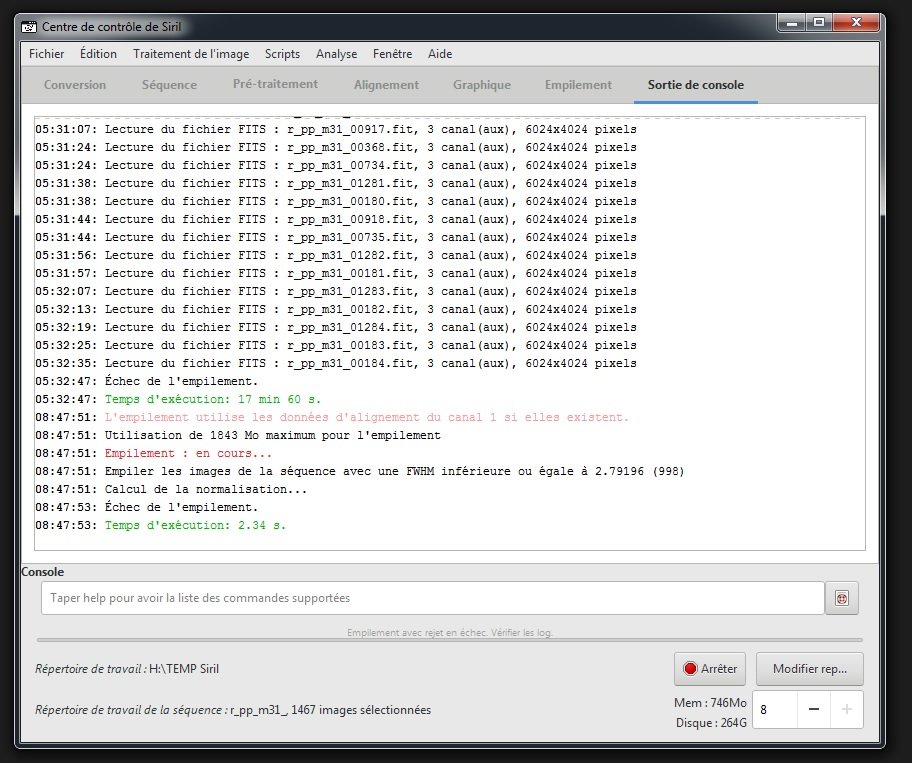Click the Modifier rep... button

coord(810,669)
